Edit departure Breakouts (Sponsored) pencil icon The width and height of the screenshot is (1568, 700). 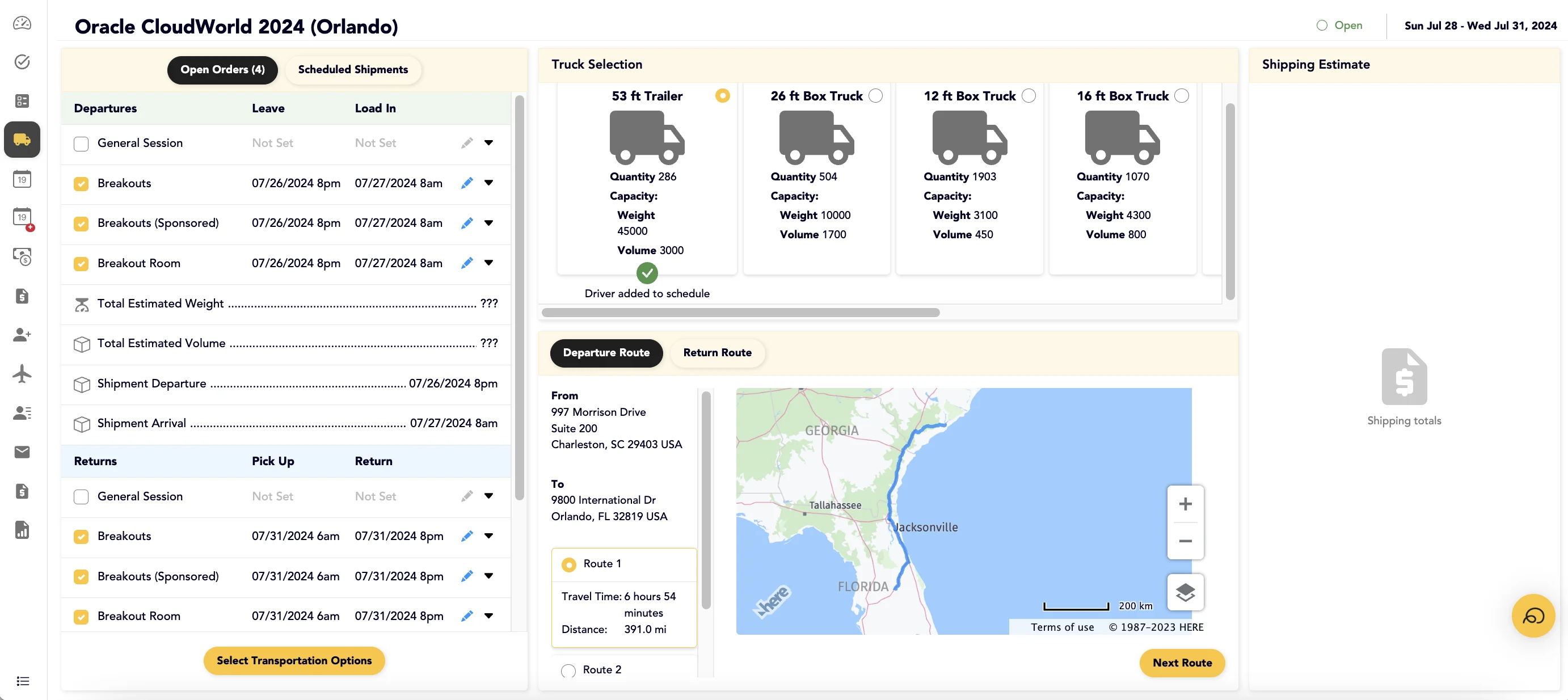pyautogui.click(x=467, y=224)
